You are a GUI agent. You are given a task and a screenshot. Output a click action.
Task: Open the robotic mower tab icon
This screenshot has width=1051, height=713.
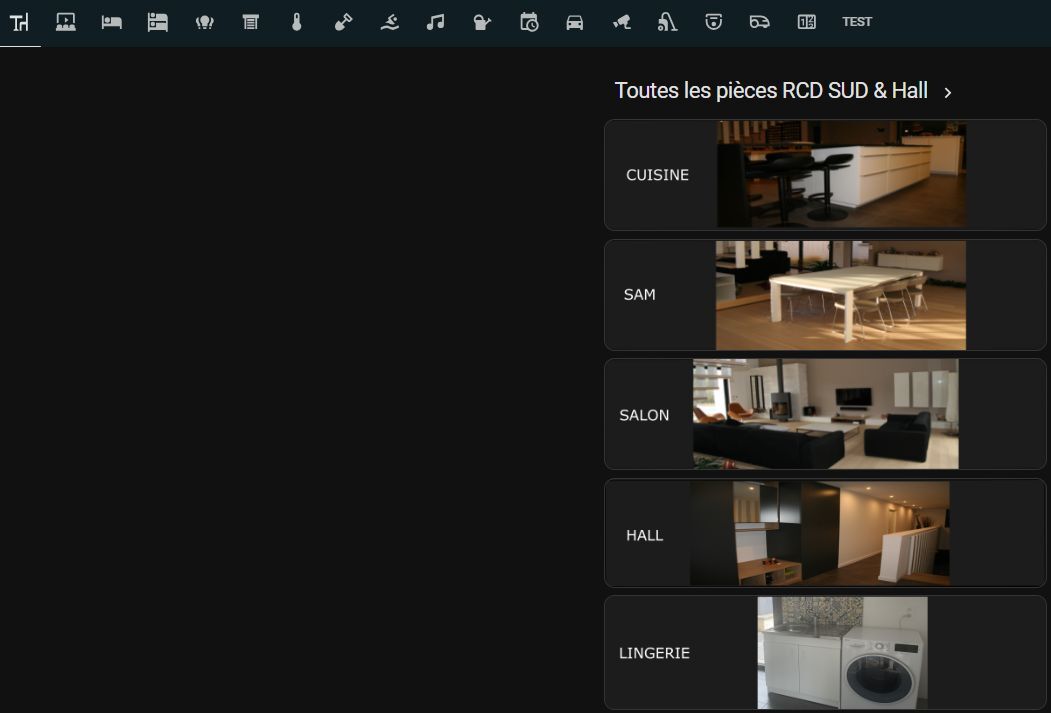point(760,22)
